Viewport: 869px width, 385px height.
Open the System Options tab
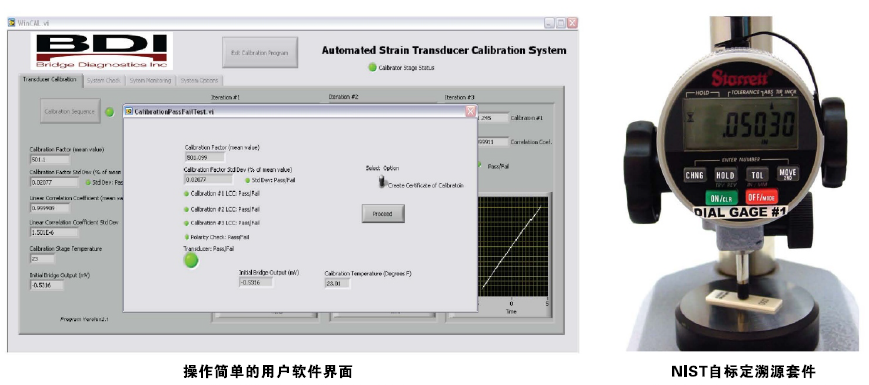pyautogui.click(x=200, y=81)
